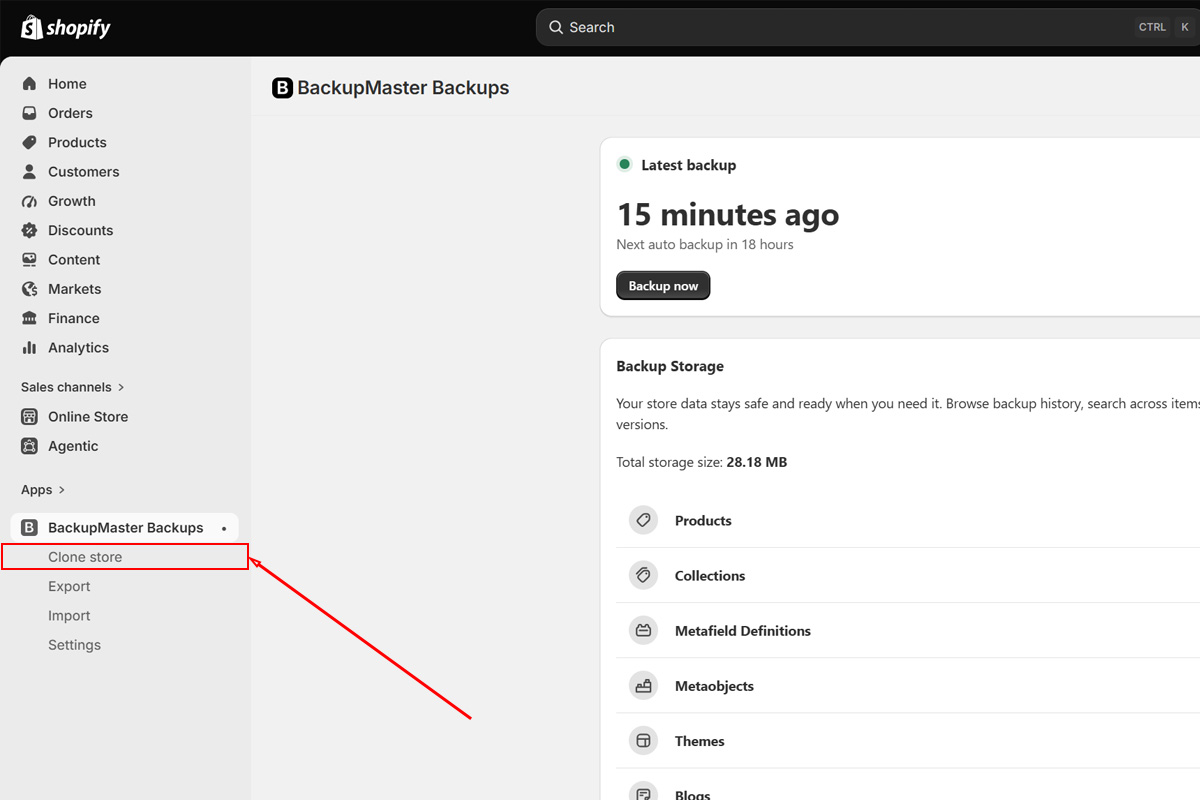The width and height of the screenshot is (1200, 800).
Task: Click the BackupMaster logo in page header
Action: tap(282, 88)
